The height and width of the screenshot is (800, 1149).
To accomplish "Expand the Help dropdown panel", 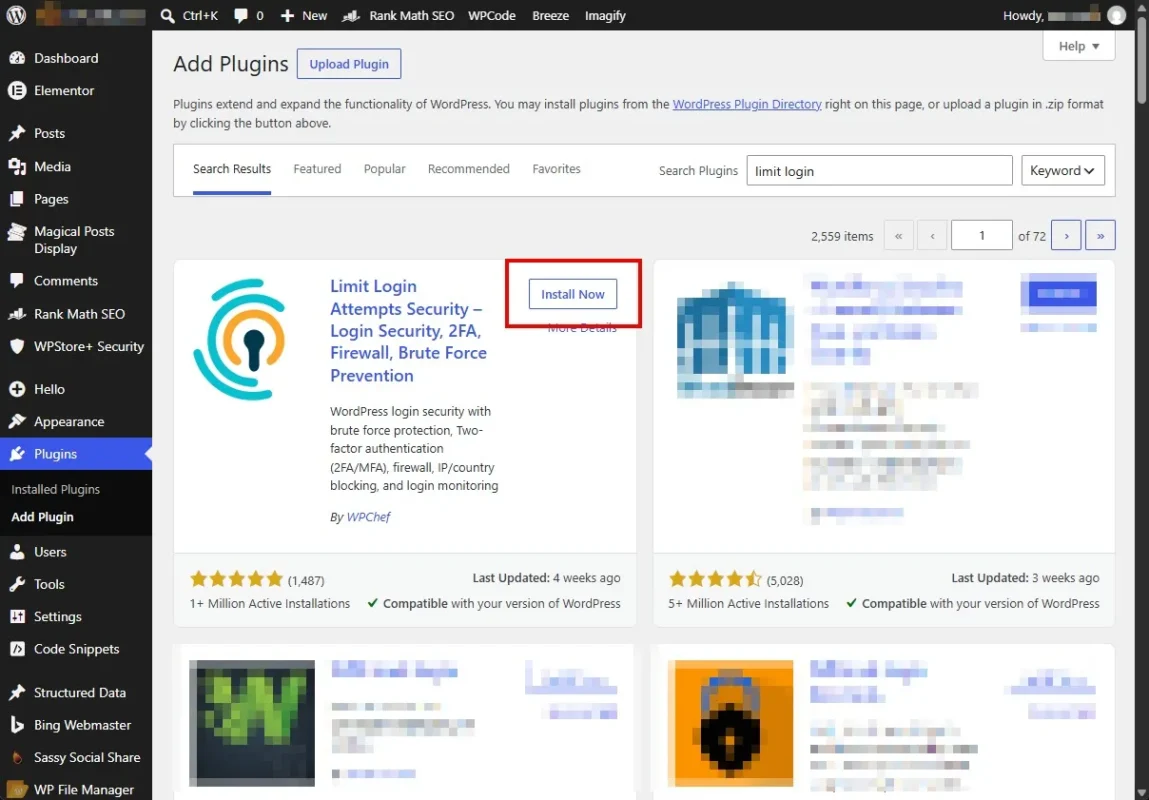I will tap(1079, 46).
